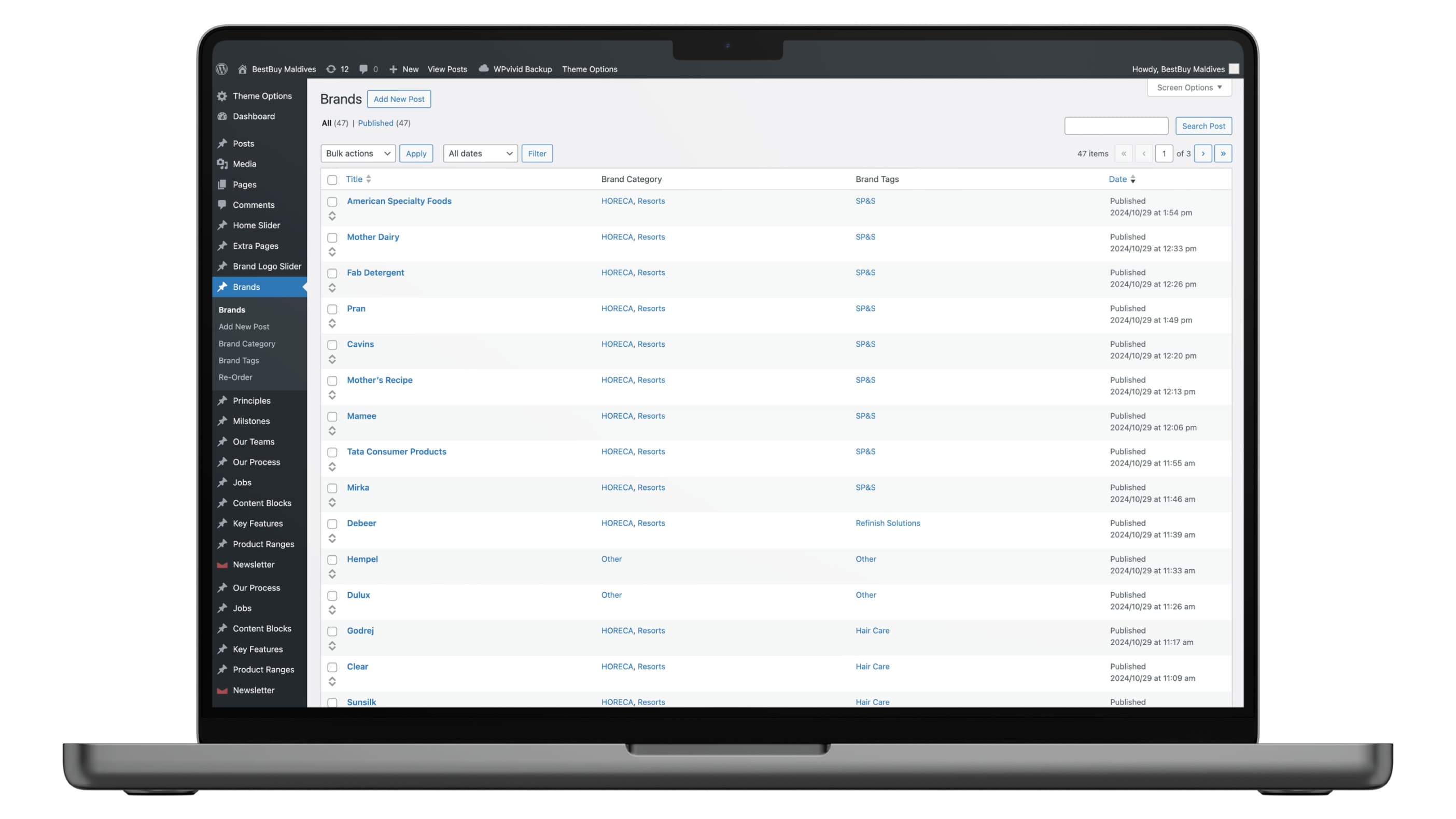Check the Tata Consumer Products checkbox
Viewport: 1456px width, 819px height.
point(332,452)
